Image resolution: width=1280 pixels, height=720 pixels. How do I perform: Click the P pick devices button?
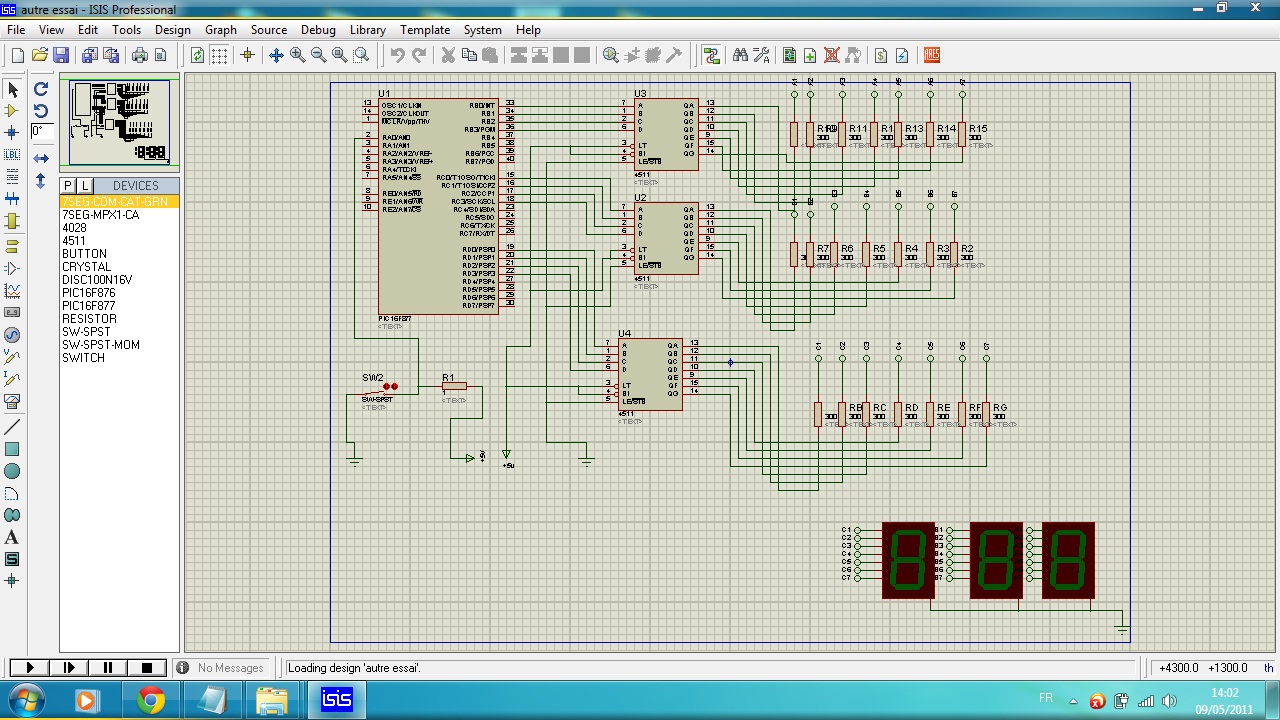67,186
